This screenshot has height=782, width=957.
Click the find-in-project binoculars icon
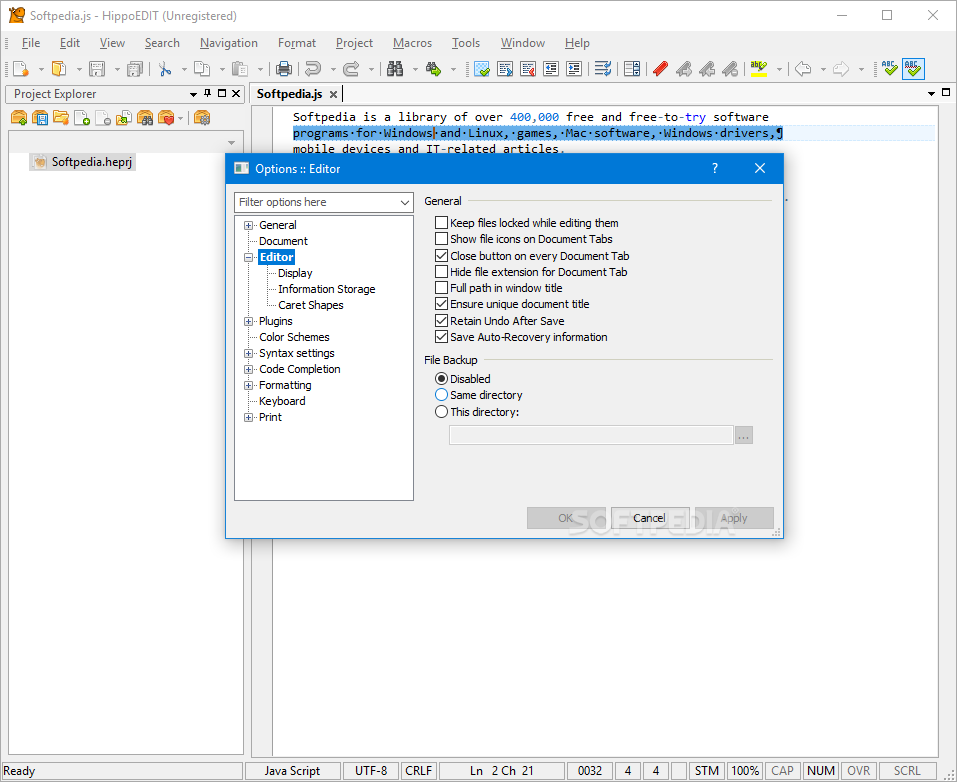145,118
